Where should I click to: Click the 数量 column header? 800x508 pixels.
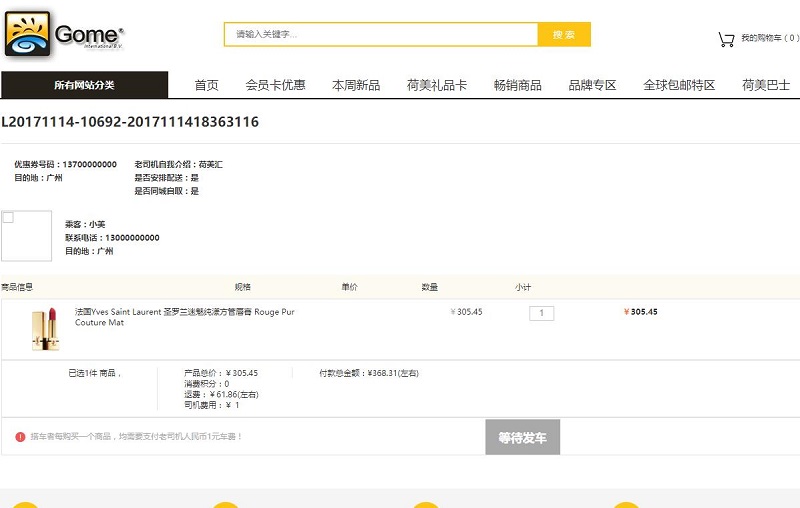click(x=430, y=287)
